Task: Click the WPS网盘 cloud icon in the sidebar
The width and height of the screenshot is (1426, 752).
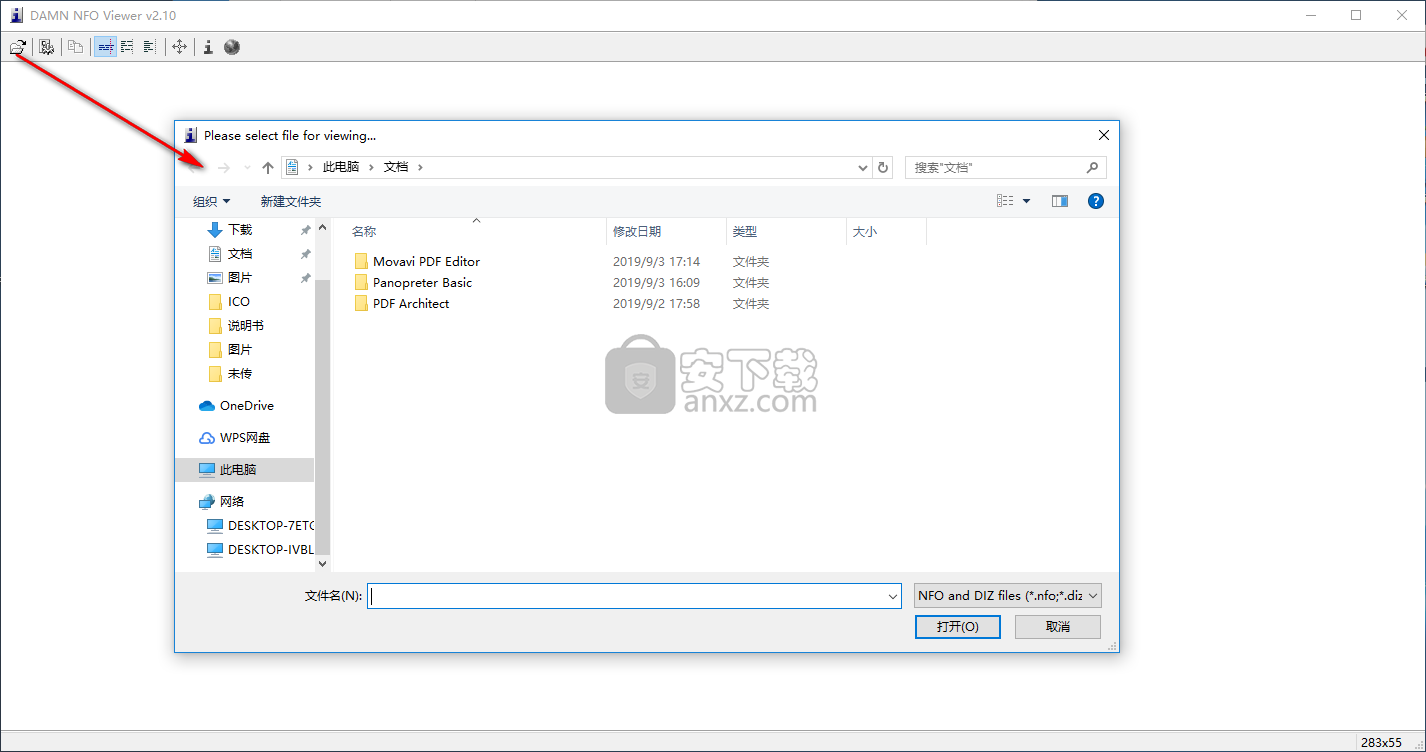Action: click(207, 438)
